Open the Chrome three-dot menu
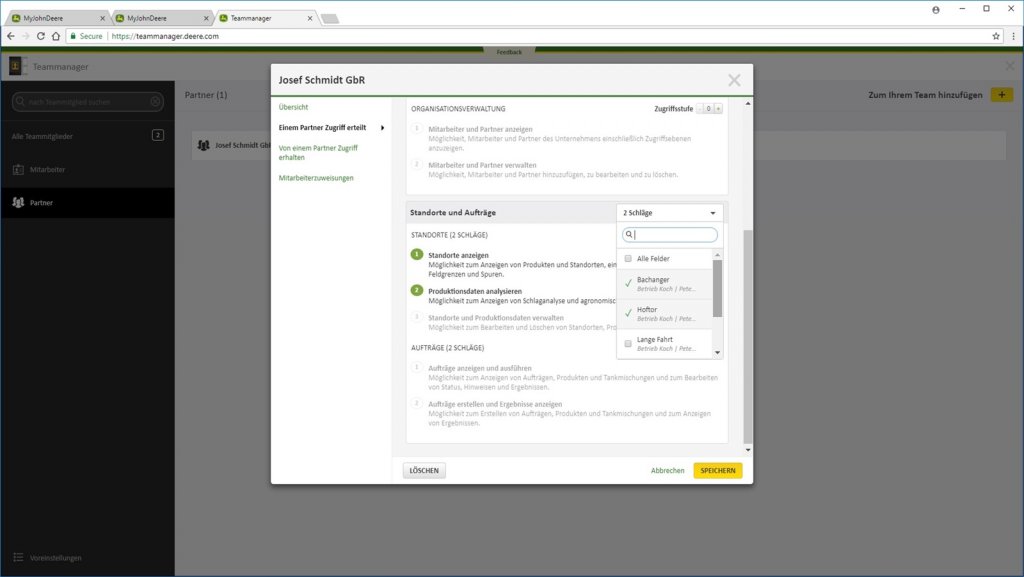The image size is (1024, 577). click(1013, 36)
